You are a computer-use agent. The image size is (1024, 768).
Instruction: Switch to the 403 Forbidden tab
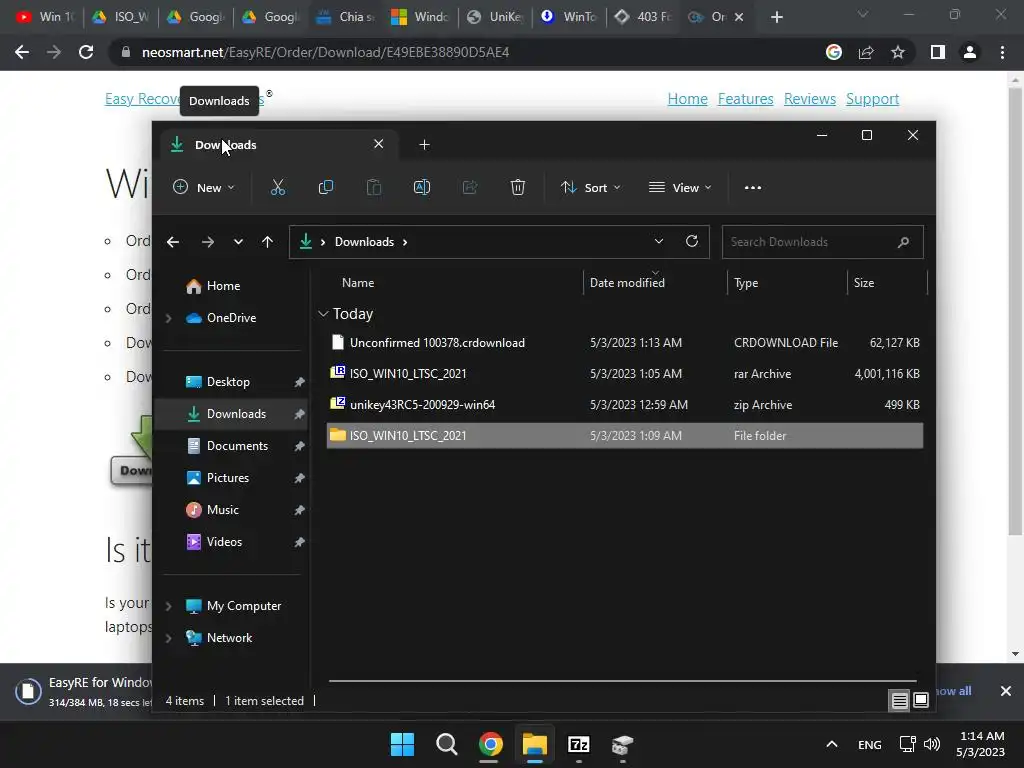coord(645,17)
